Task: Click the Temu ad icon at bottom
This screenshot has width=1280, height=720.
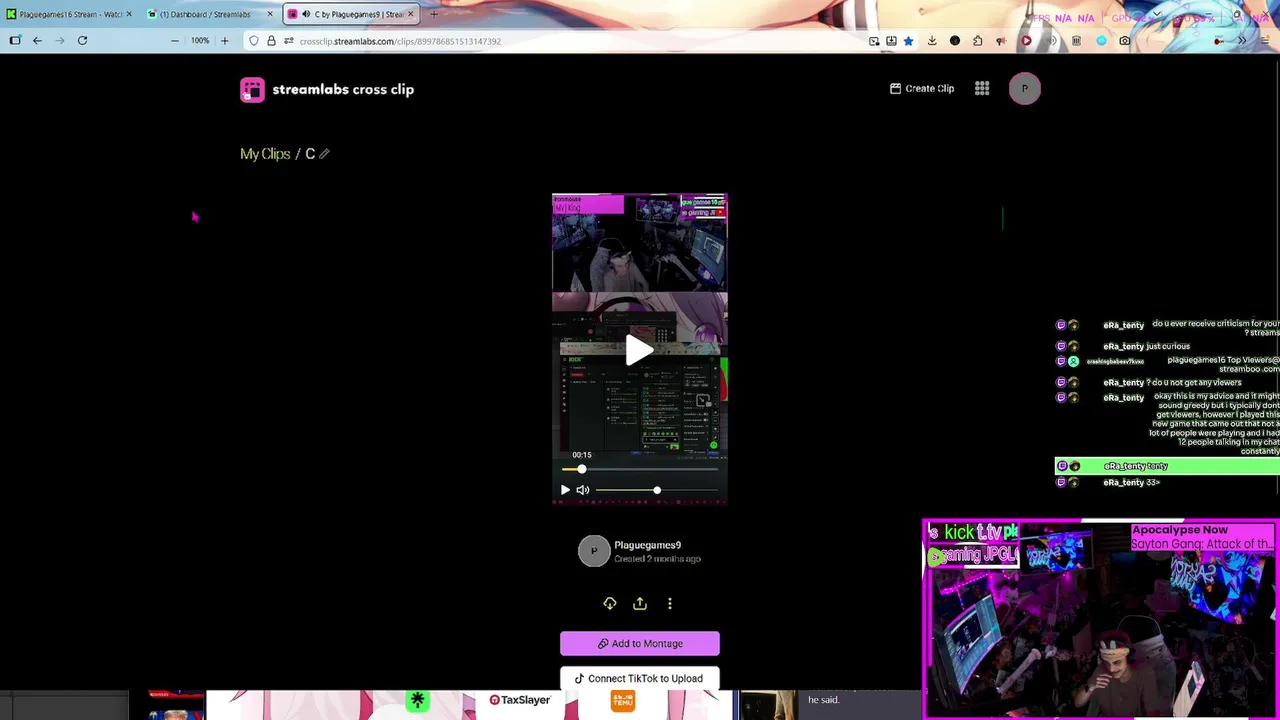Action: (623, 701)
